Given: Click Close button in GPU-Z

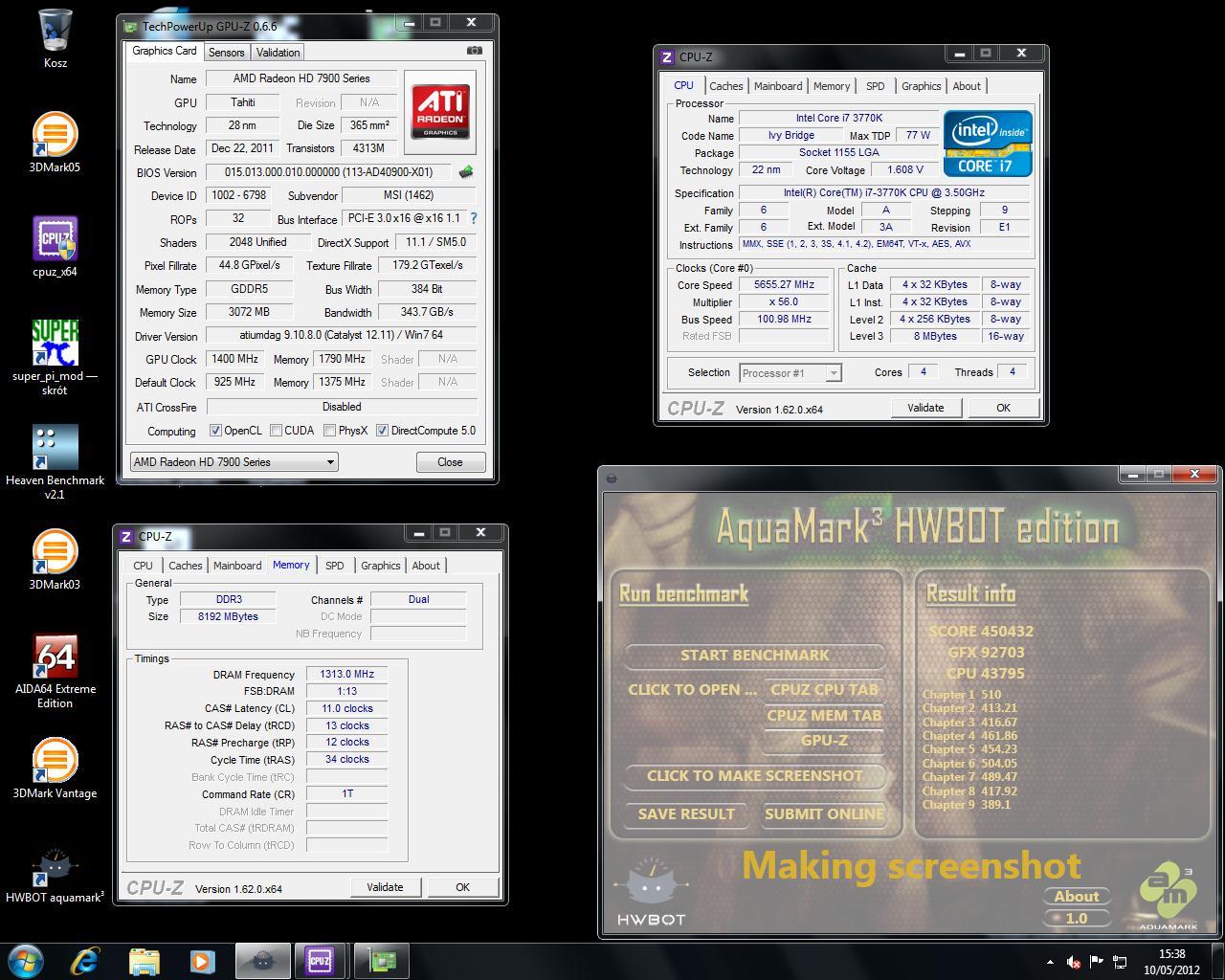Looking at the screenshot, I should click(x=450, y=461).
